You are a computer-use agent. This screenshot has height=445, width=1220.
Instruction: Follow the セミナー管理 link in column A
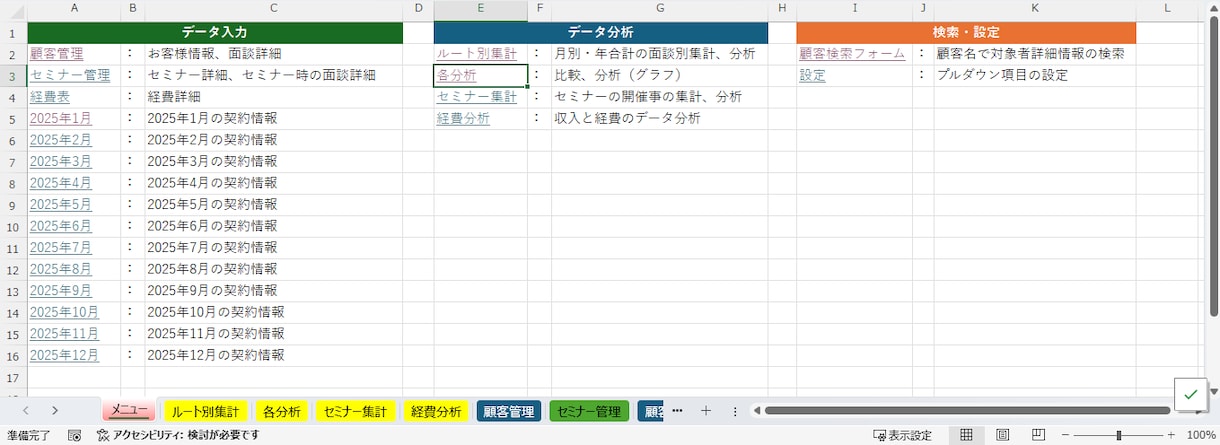pos(70,75)
